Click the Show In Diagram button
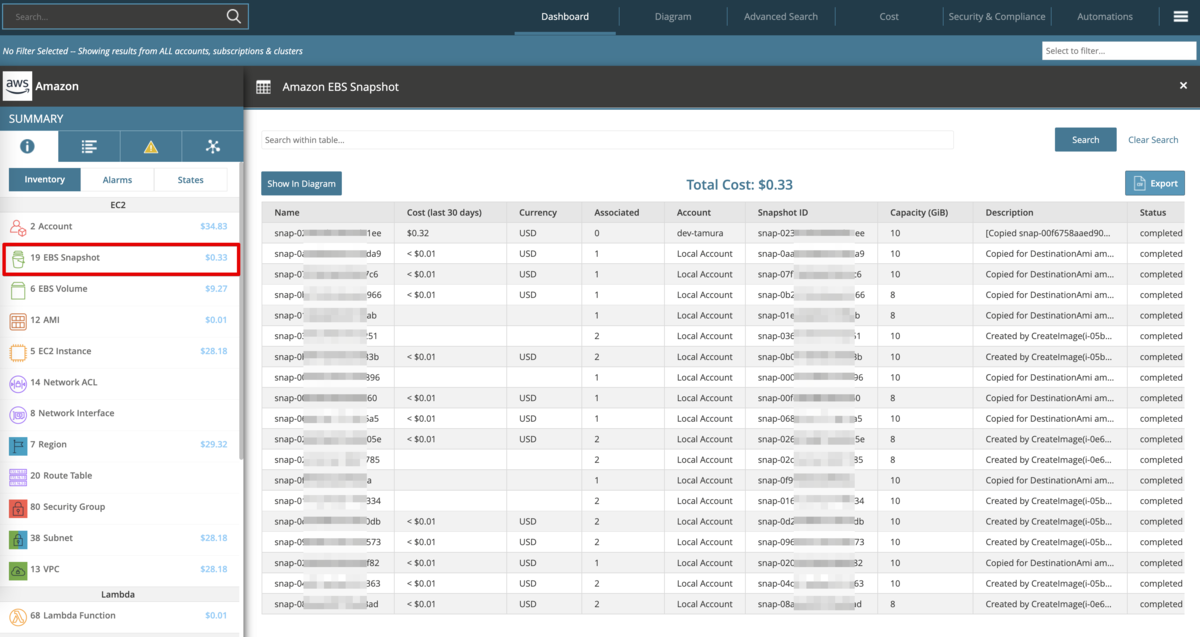Viewport: 1200px width, 637px height. tap(301, 183)
